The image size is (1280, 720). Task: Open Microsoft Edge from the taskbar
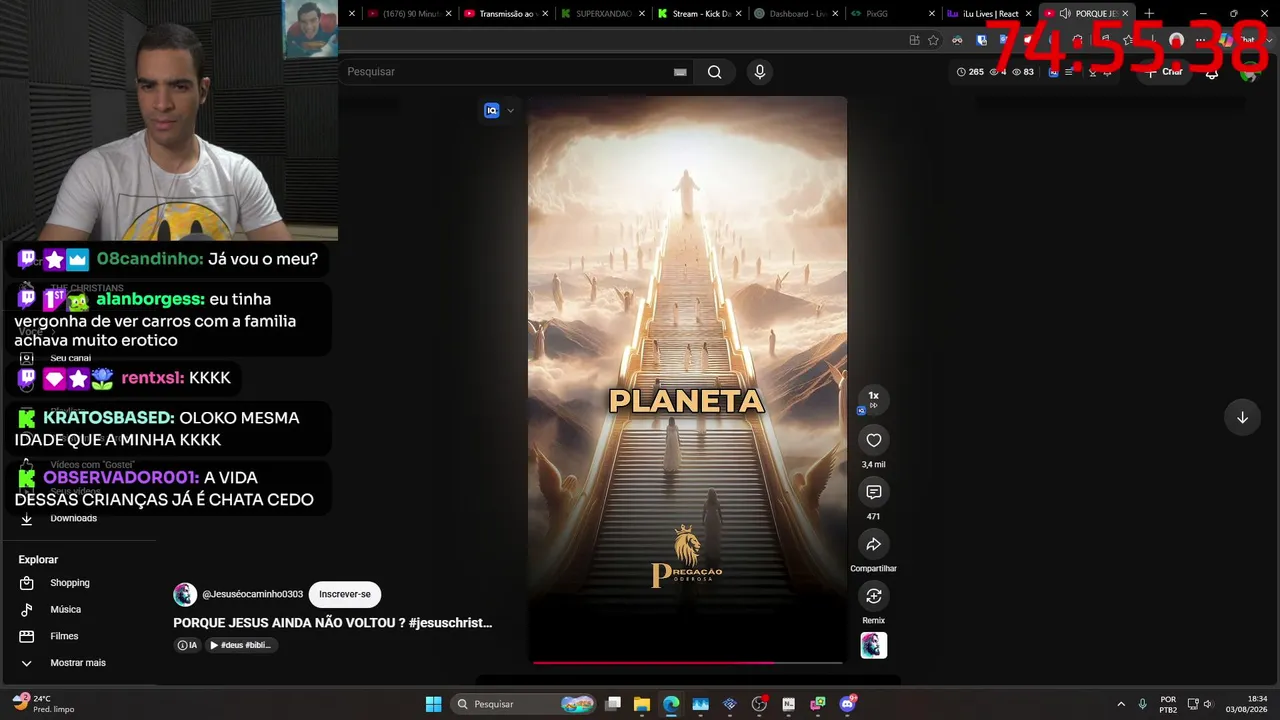tap(671, 704)
